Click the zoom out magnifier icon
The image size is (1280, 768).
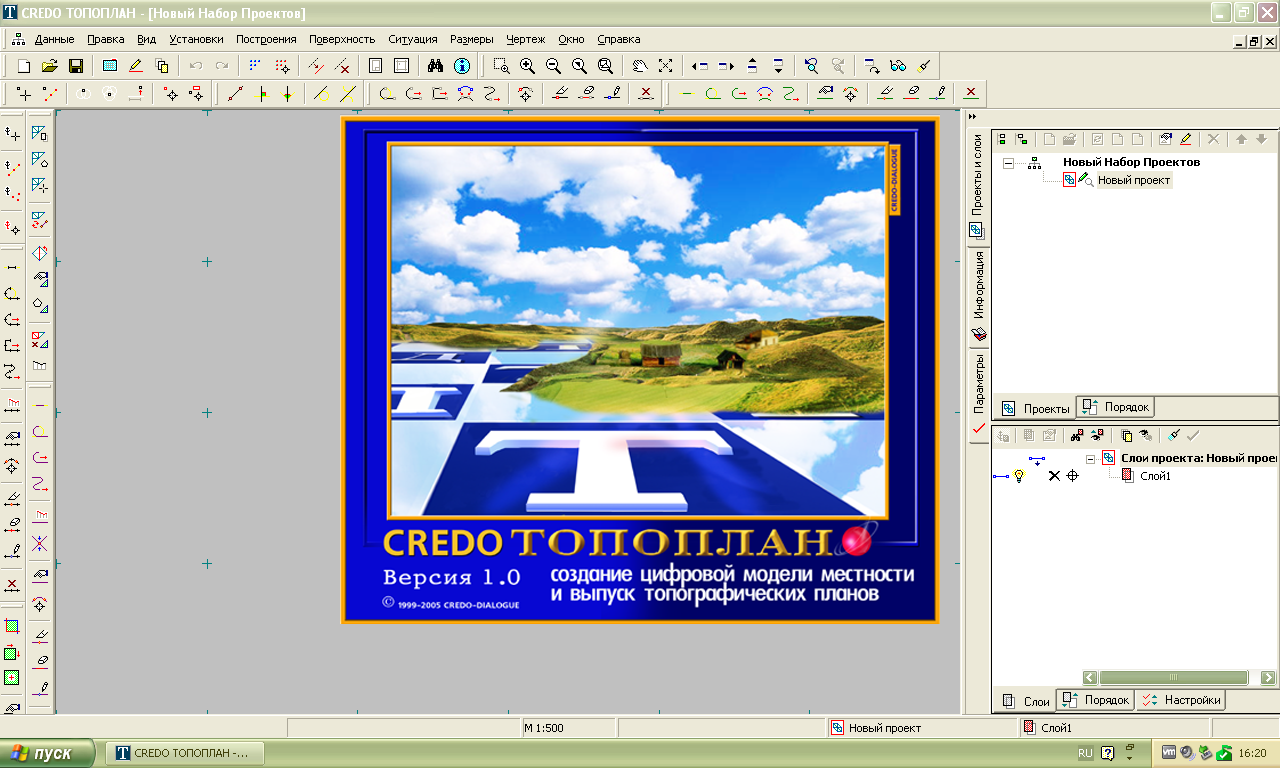click(x=553, y=66)
